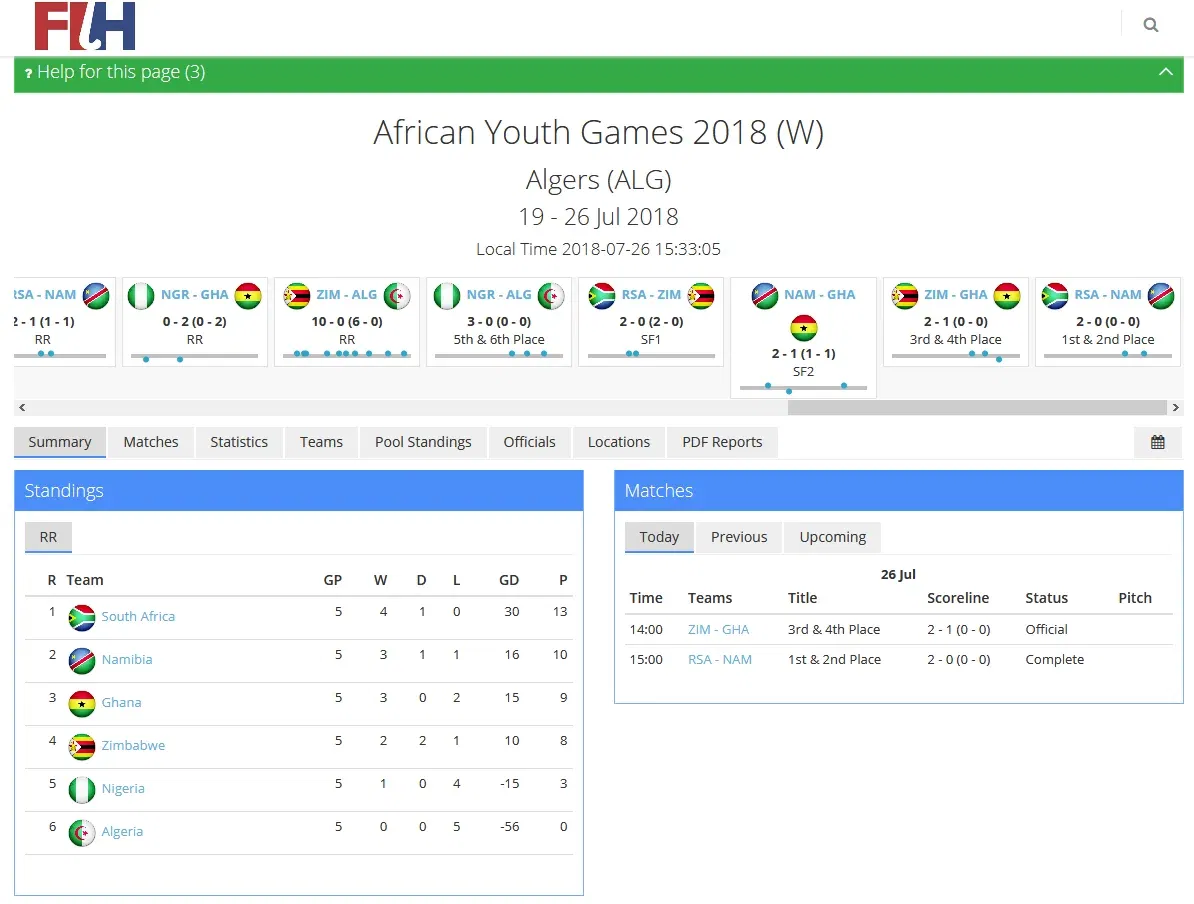1194x904 pixels.
Task: Show Previous matches tab
Action: [739, 537]
